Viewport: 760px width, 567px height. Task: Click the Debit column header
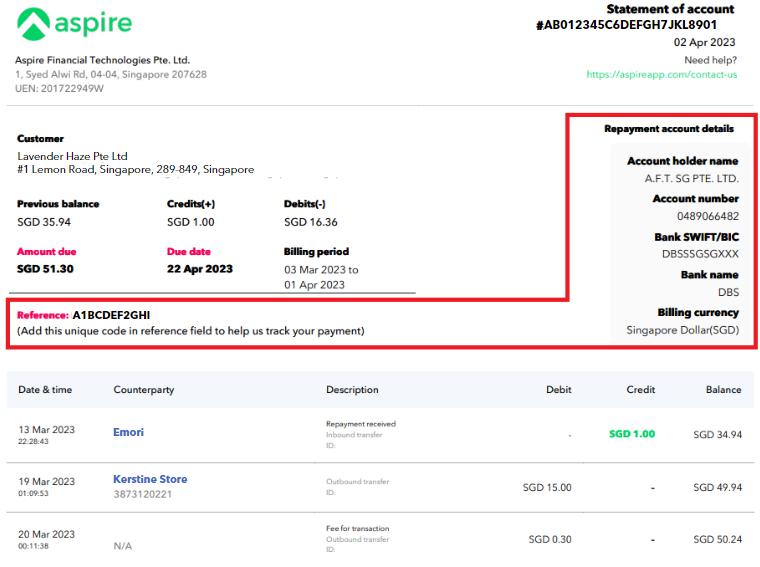tap(559, 390)
